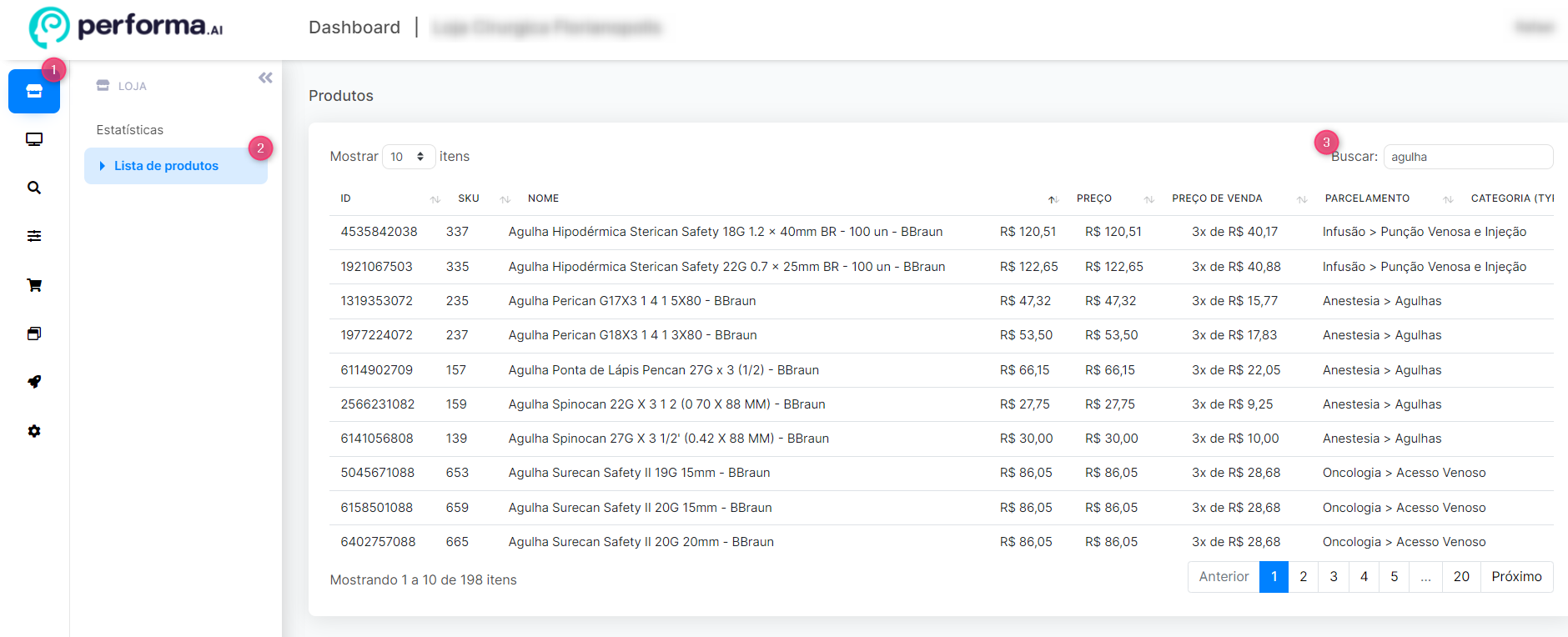Sort table by the PARCELAMENTO column header

(x=1367, y=198)
